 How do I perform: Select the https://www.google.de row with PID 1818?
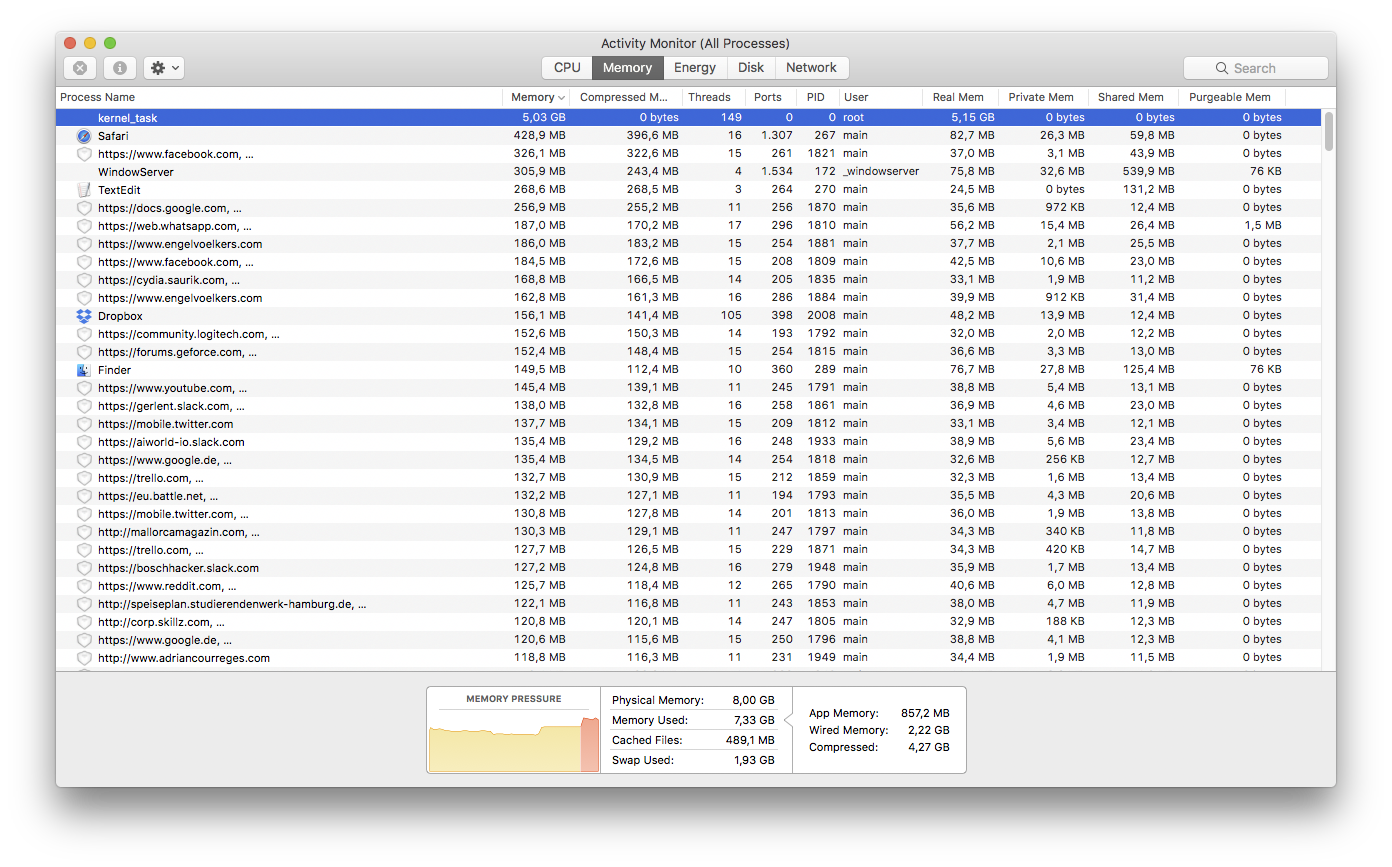(688, 460)
